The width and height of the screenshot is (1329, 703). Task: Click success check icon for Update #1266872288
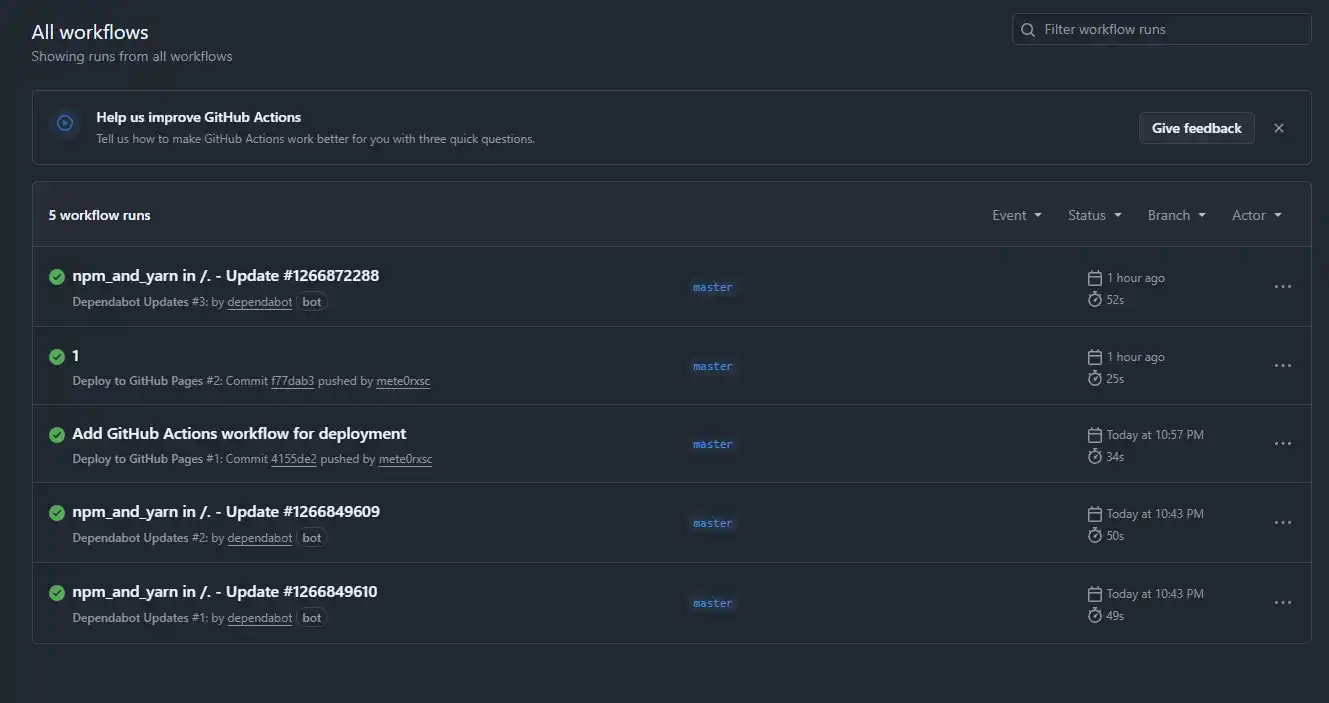pyautogui.click(x=57, y=277)
